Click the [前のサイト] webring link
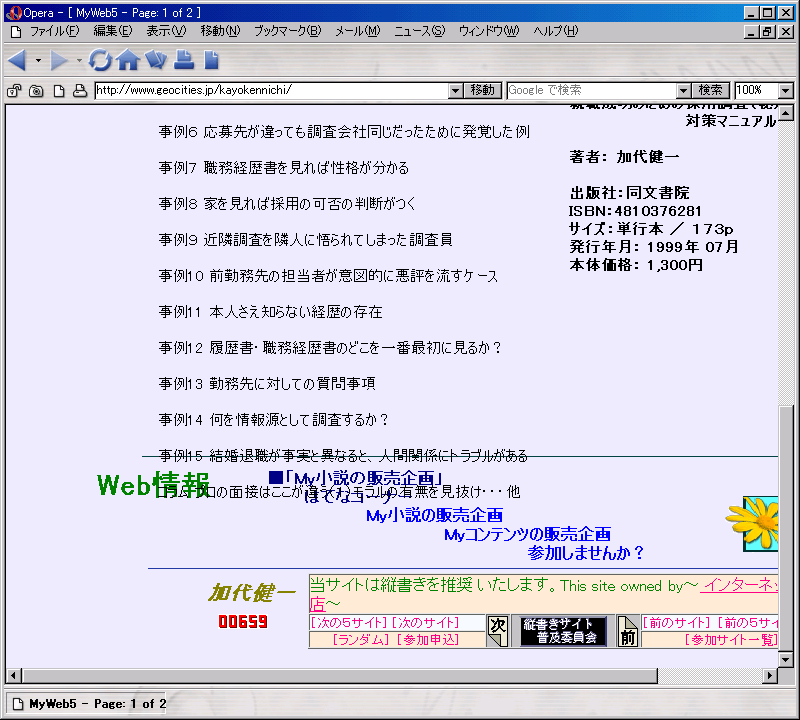This screenshot has width=800, height=720. tap(676, 623)
